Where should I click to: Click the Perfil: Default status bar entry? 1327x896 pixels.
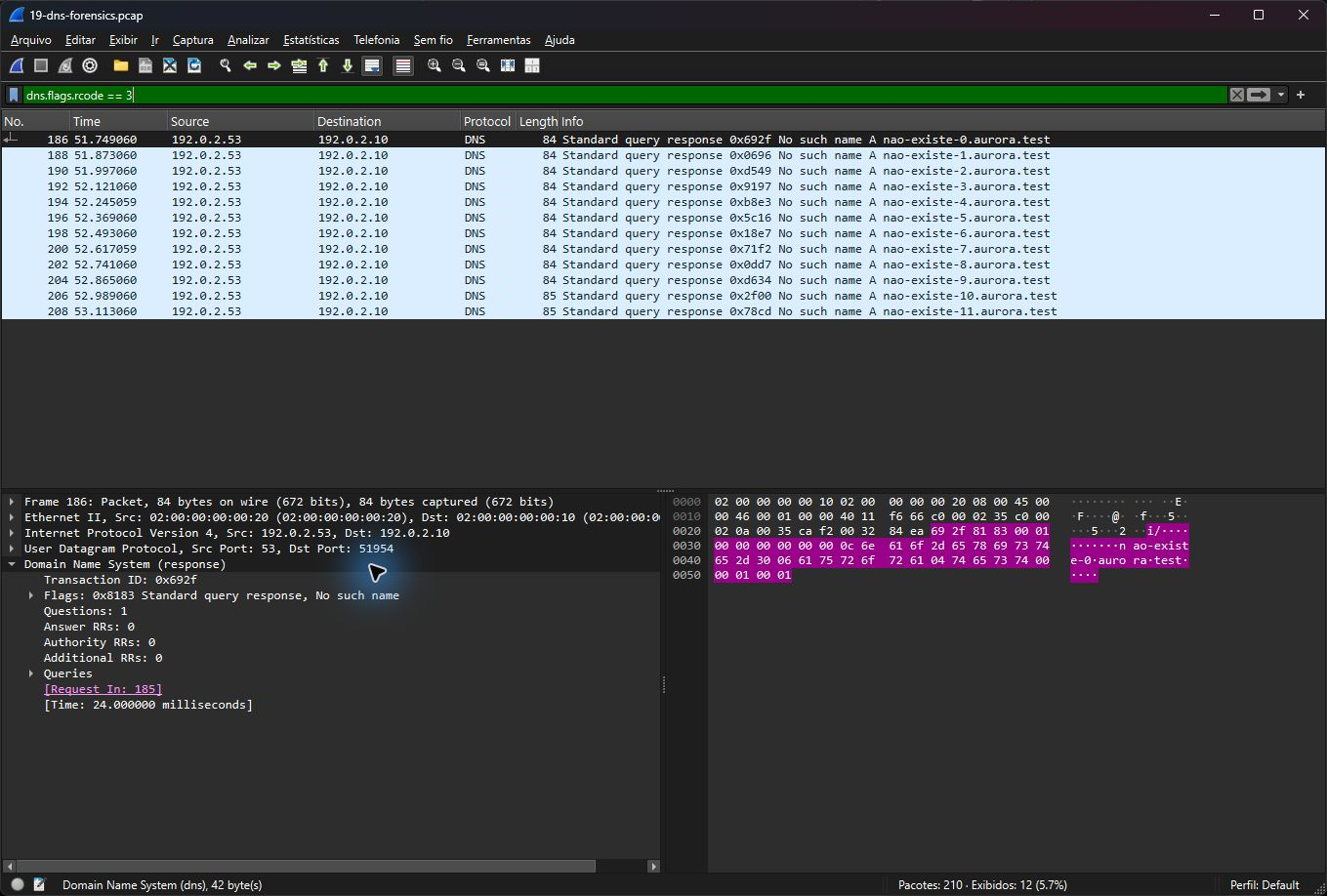1265,884
